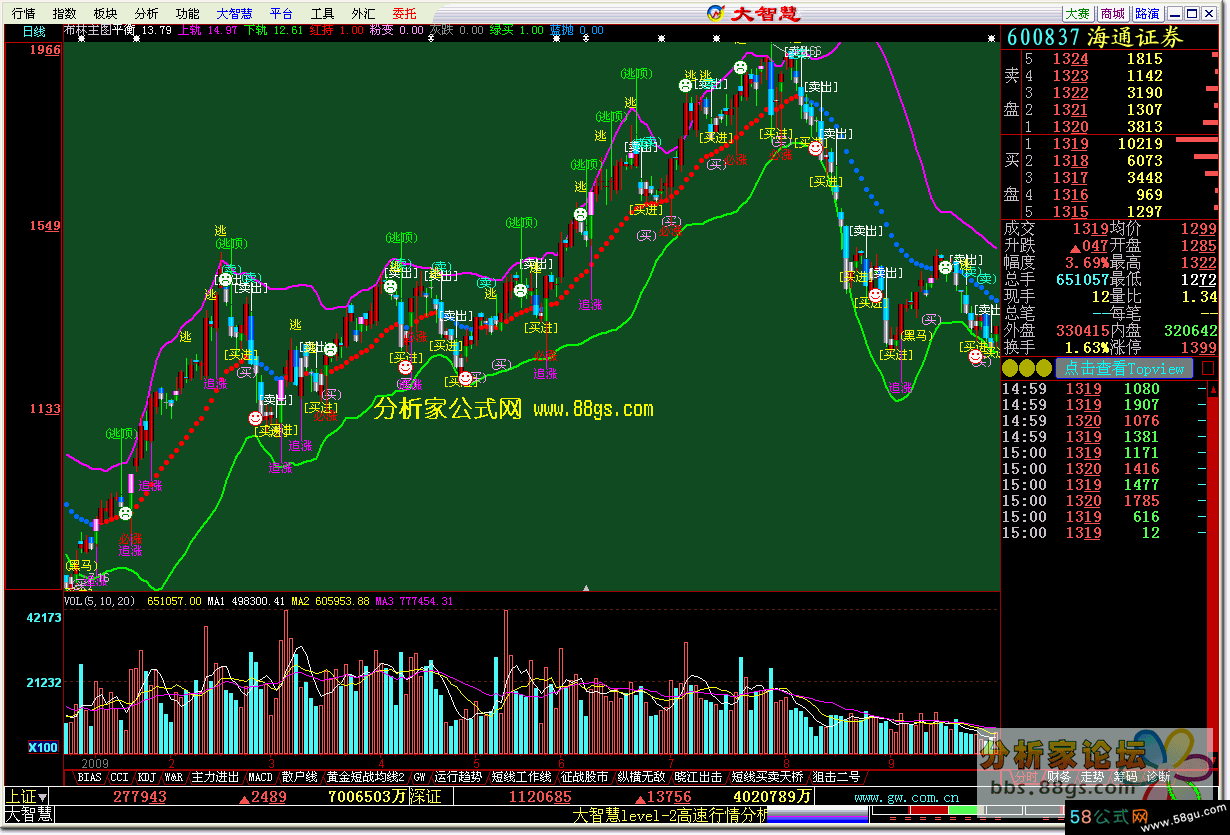
Task: Open the www.gw.com.cn link
Action: pyautogui.click(x=908, y=797)
